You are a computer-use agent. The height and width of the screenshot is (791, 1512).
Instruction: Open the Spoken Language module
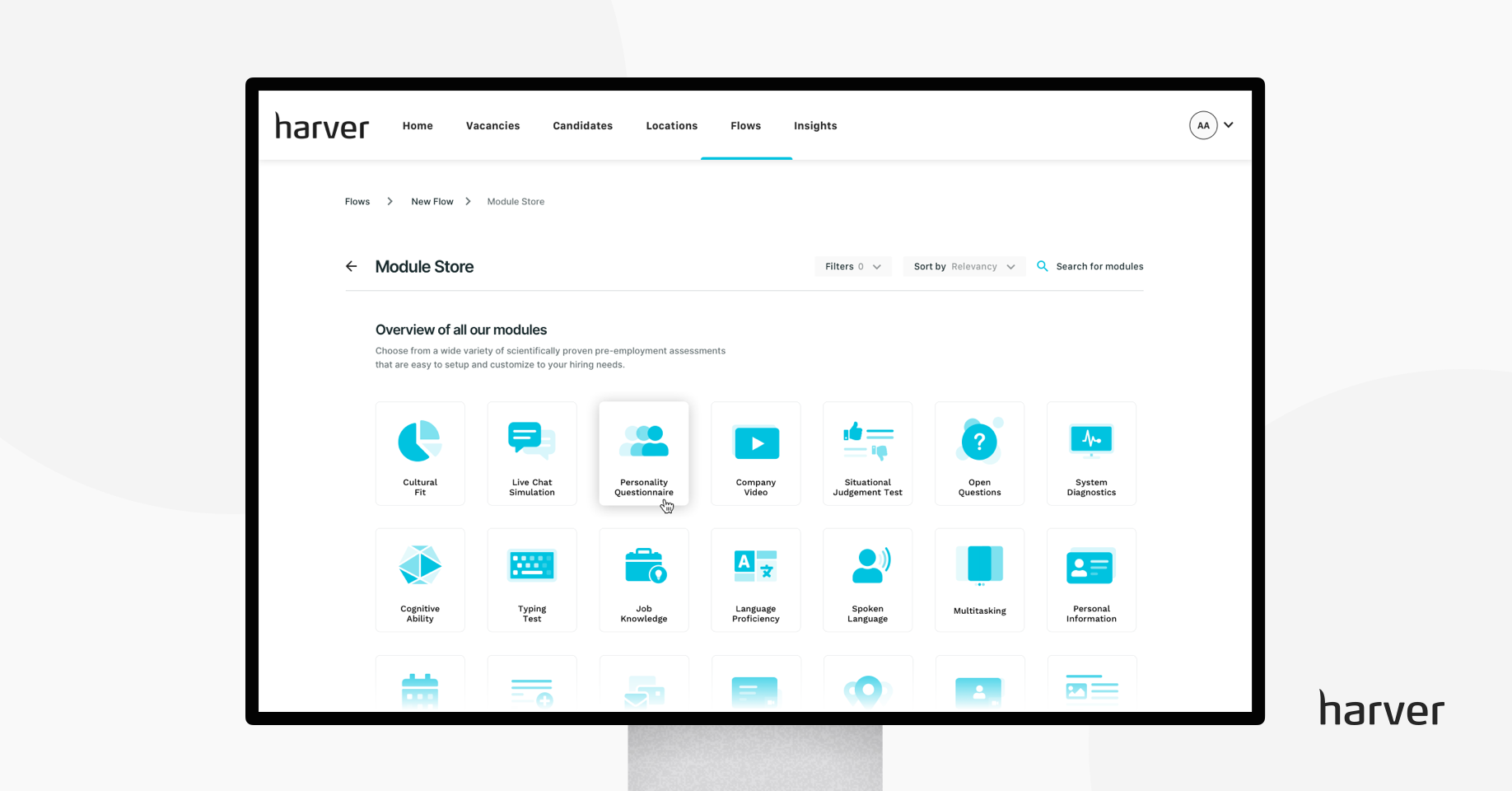tap(868, 580)
